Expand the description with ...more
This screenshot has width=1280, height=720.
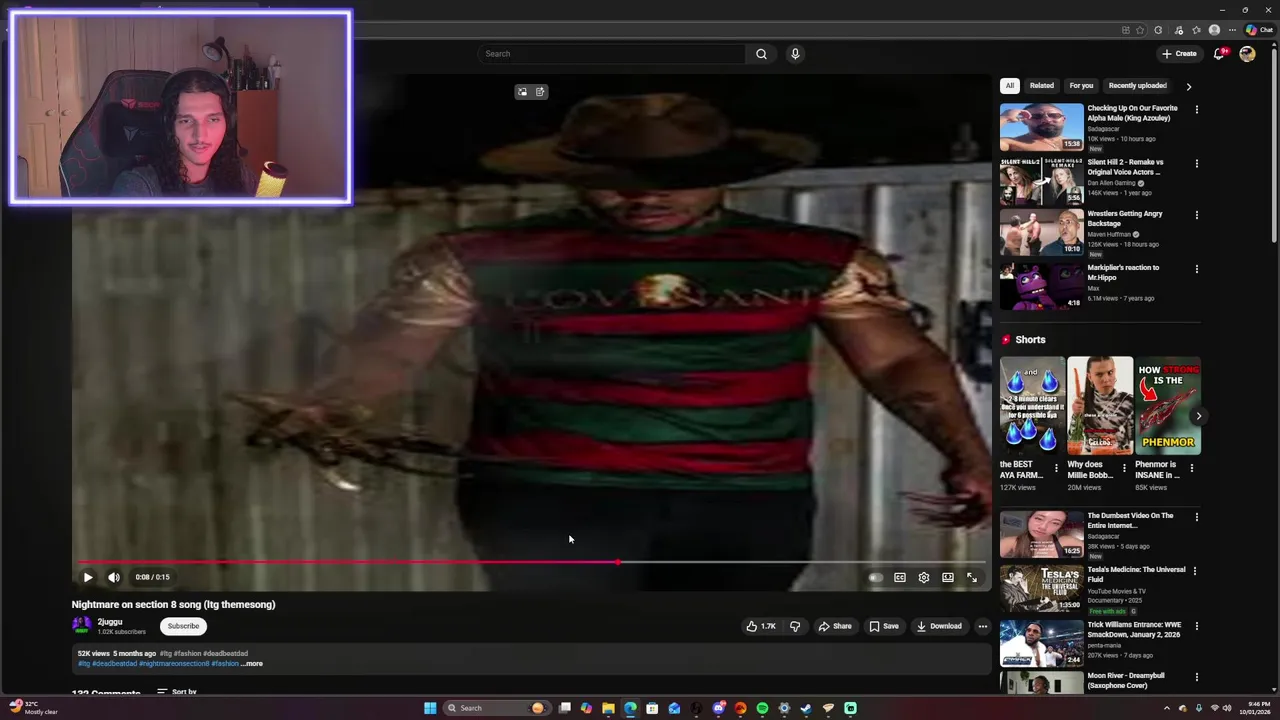pos(252,664)
